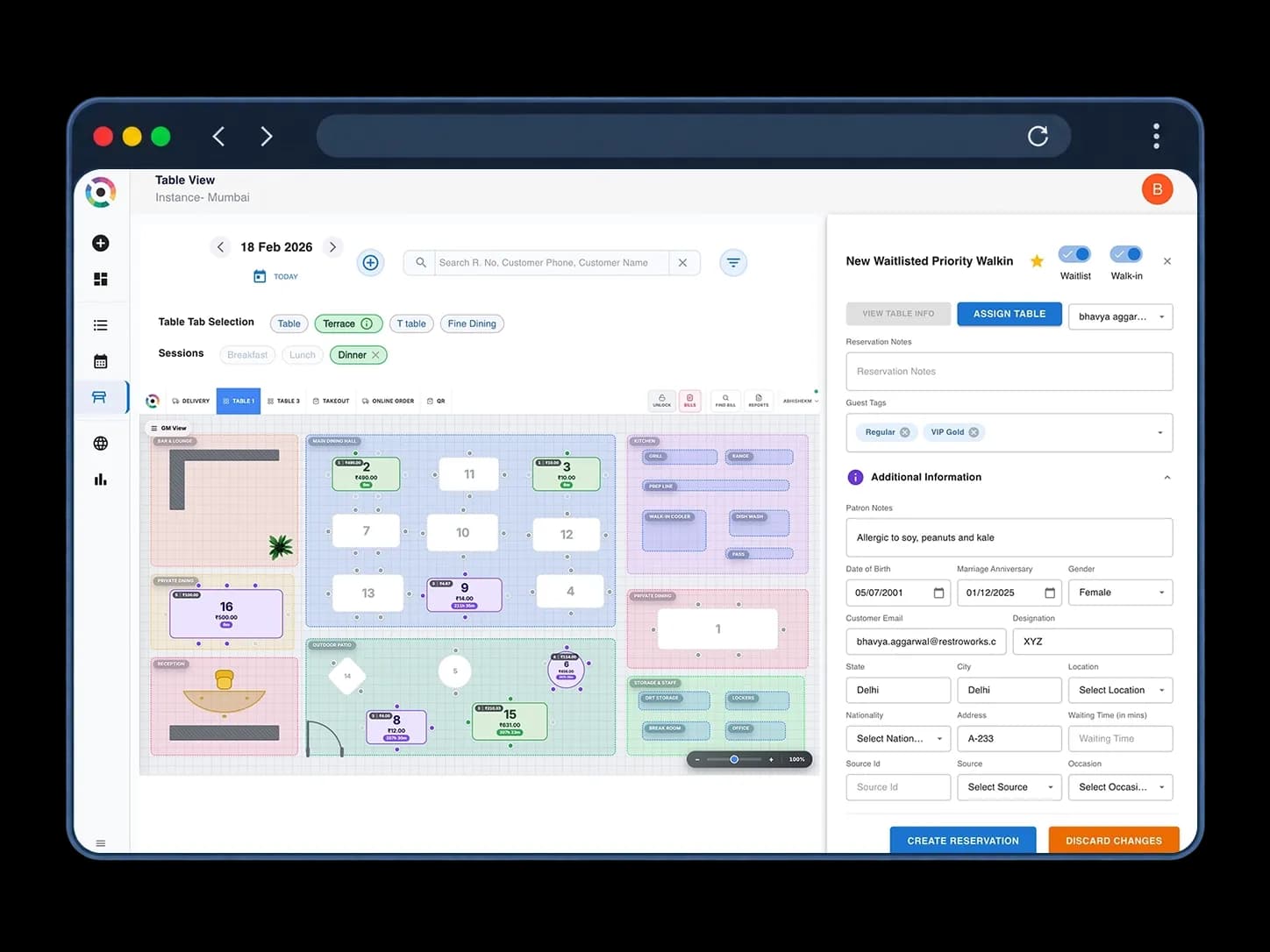Click the GM View button
1270x952 pixels.
[x=168, y=428]
